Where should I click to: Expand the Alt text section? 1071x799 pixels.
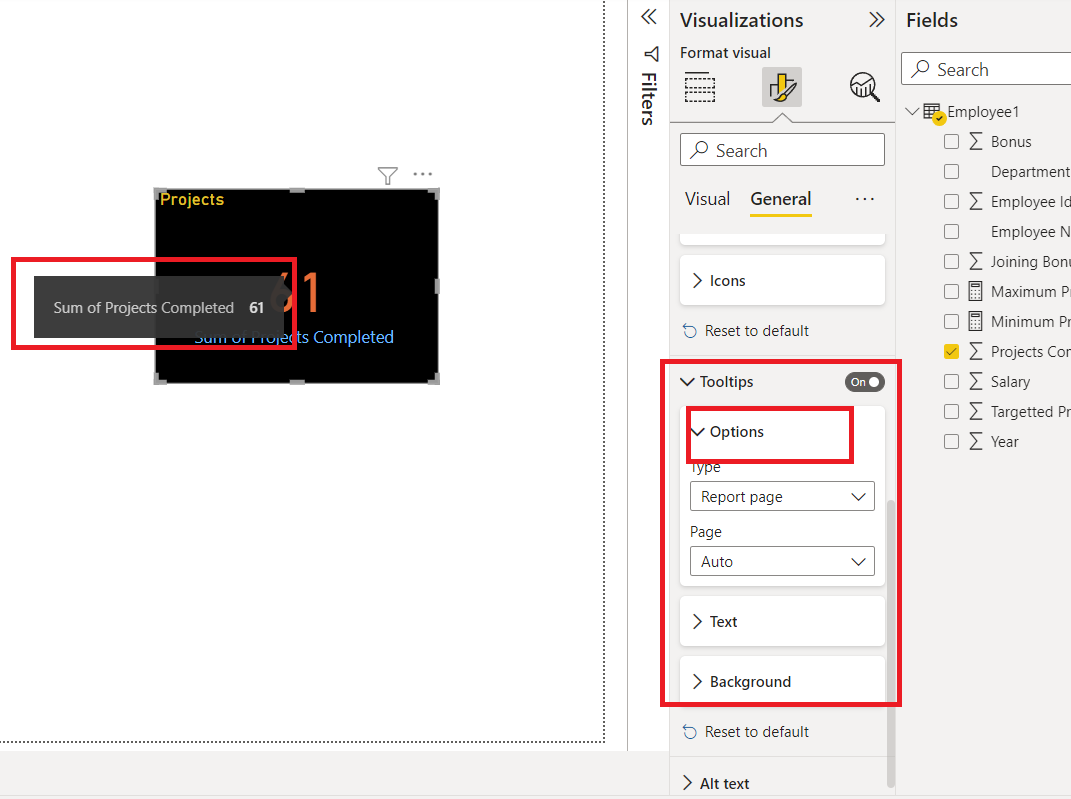tap(715, 783)
